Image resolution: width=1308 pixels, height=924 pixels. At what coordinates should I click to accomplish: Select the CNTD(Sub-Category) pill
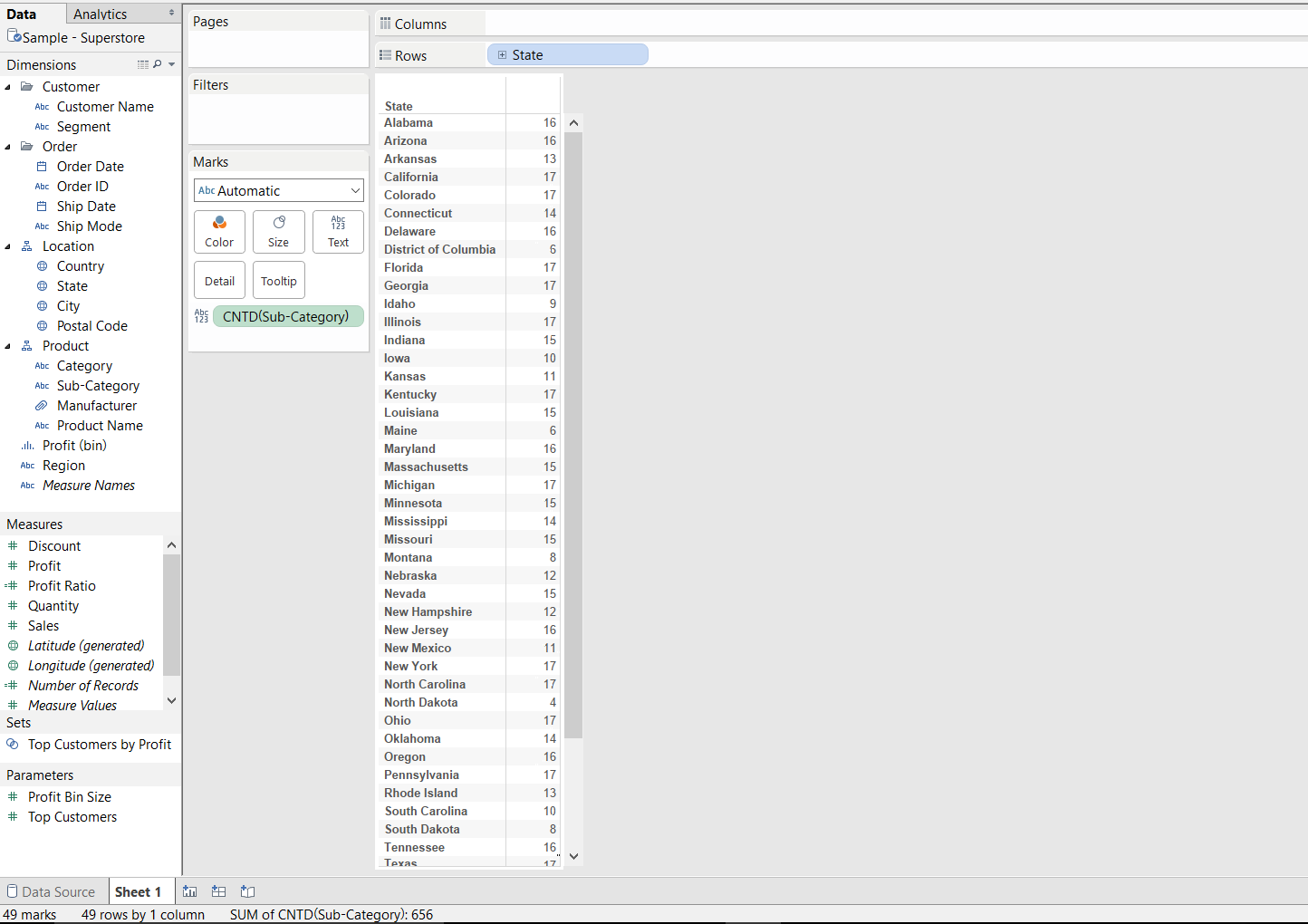tap(288, 316)
